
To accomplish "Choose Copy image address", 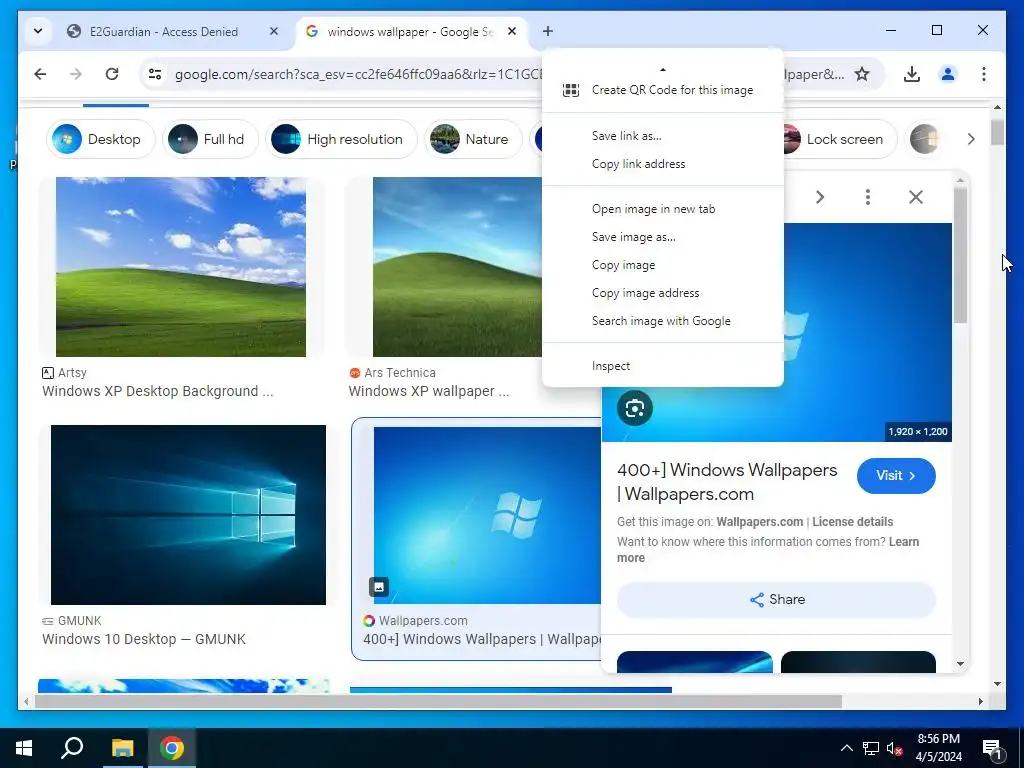I will coord(663,293).
